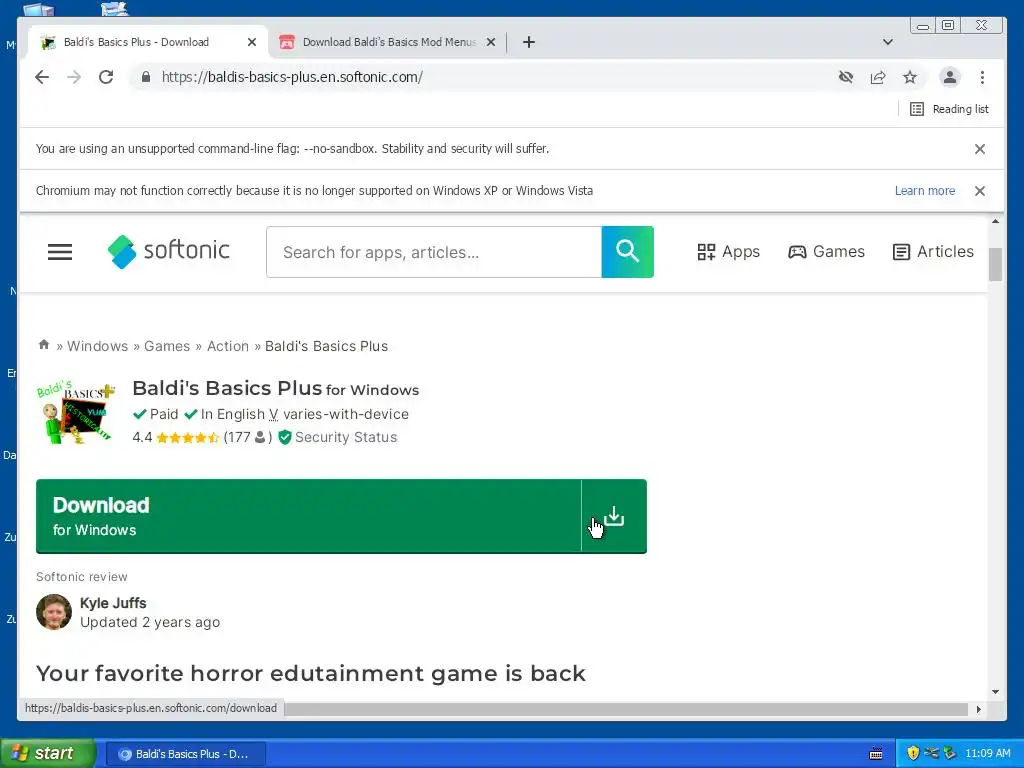Click the crossed-out eye icon in the address bar
Image resolution: width=1024 pixels, height=768 pixels.
[846, 77]
